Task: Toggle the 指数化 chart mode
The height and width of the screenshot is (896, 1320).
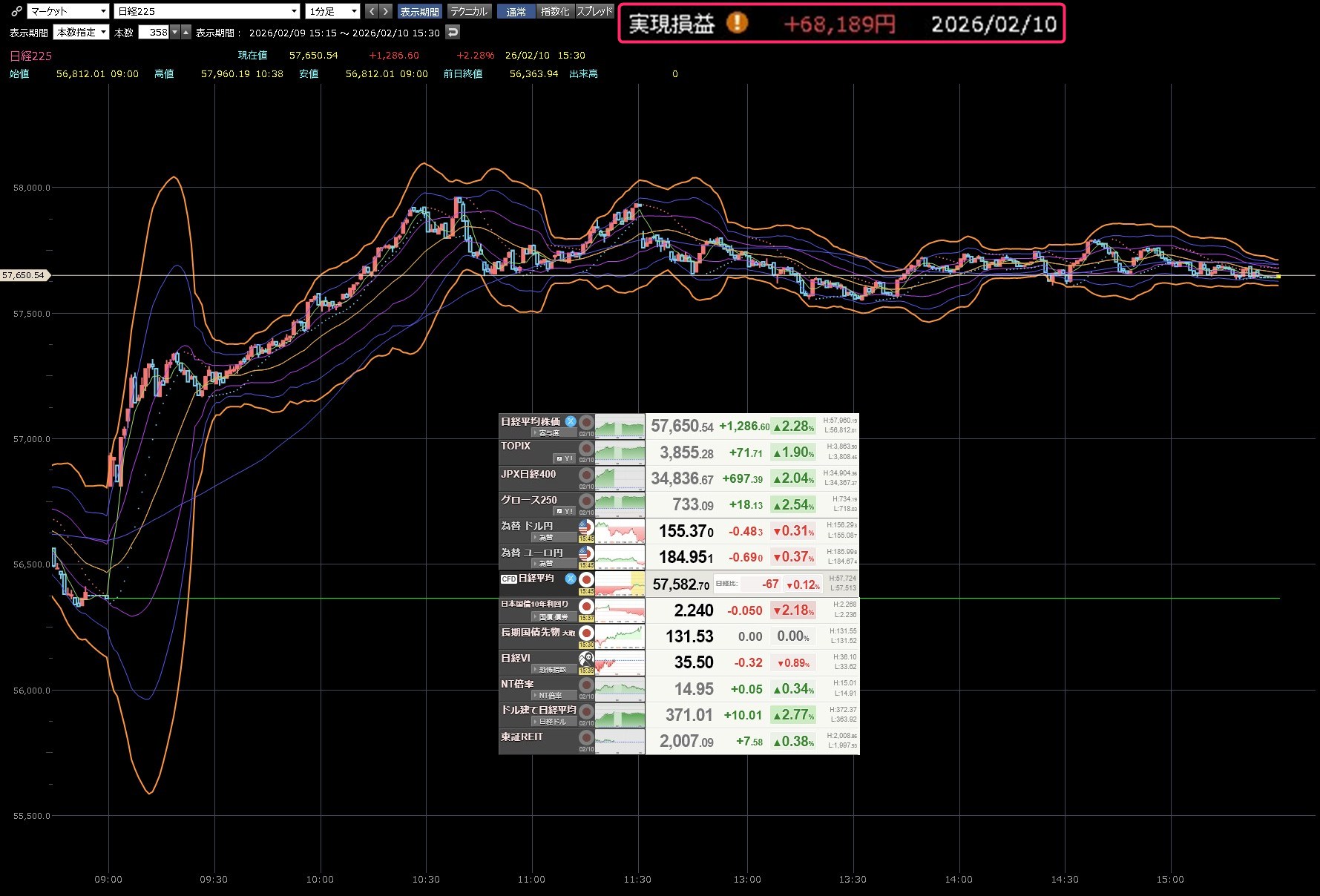Action: tap(555, 11)
